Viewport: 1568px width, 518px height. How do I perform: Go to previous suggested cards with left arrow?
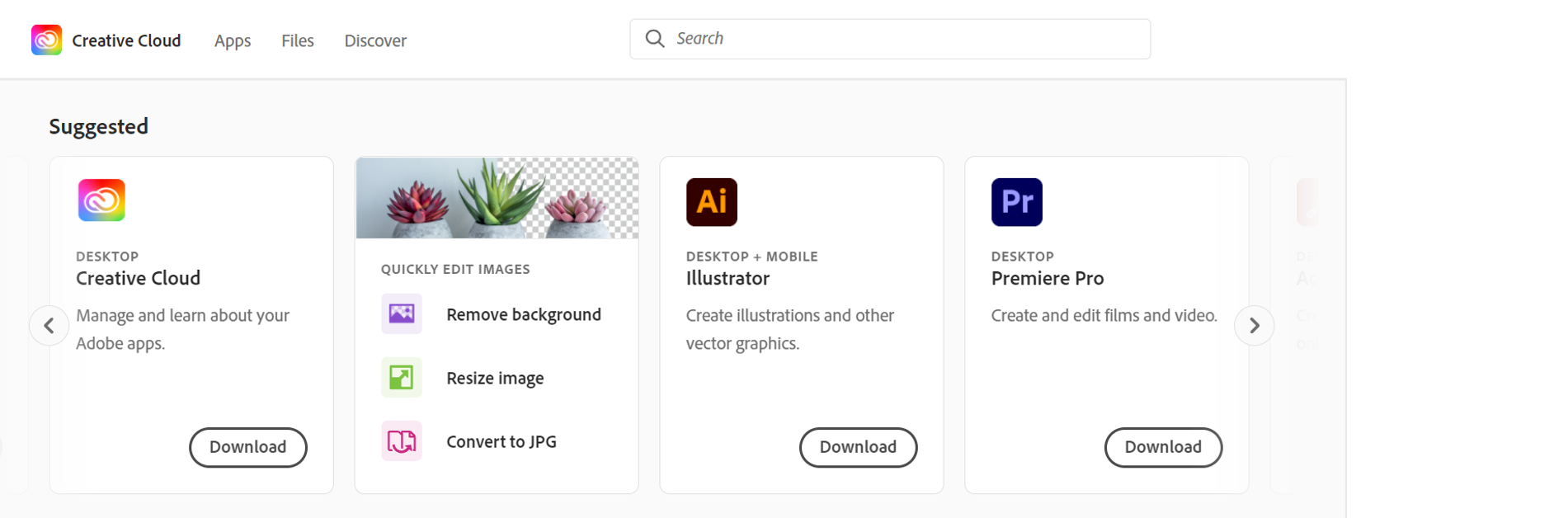[49, 326]
